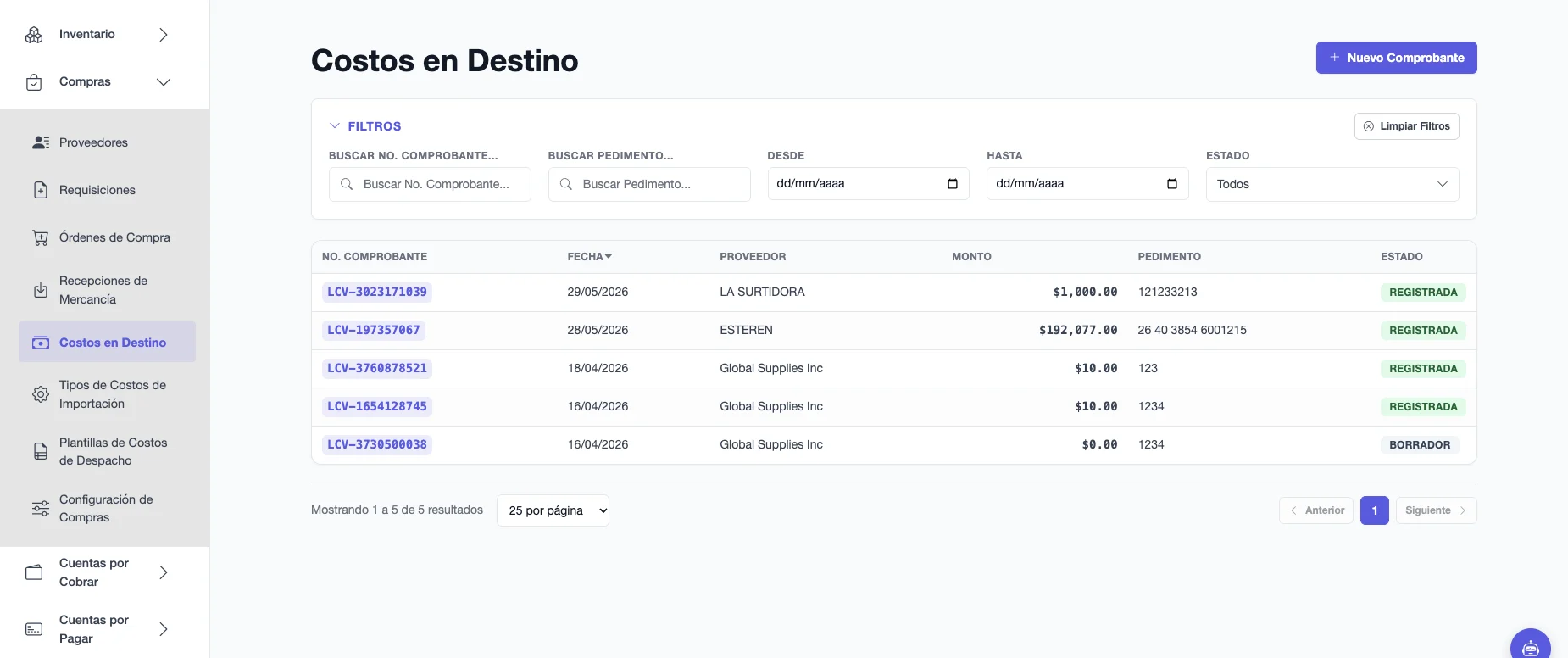Click the Cuentas por Pagar card icon
This screenshot has width=1568, height=658.
[x=34, y=629]
